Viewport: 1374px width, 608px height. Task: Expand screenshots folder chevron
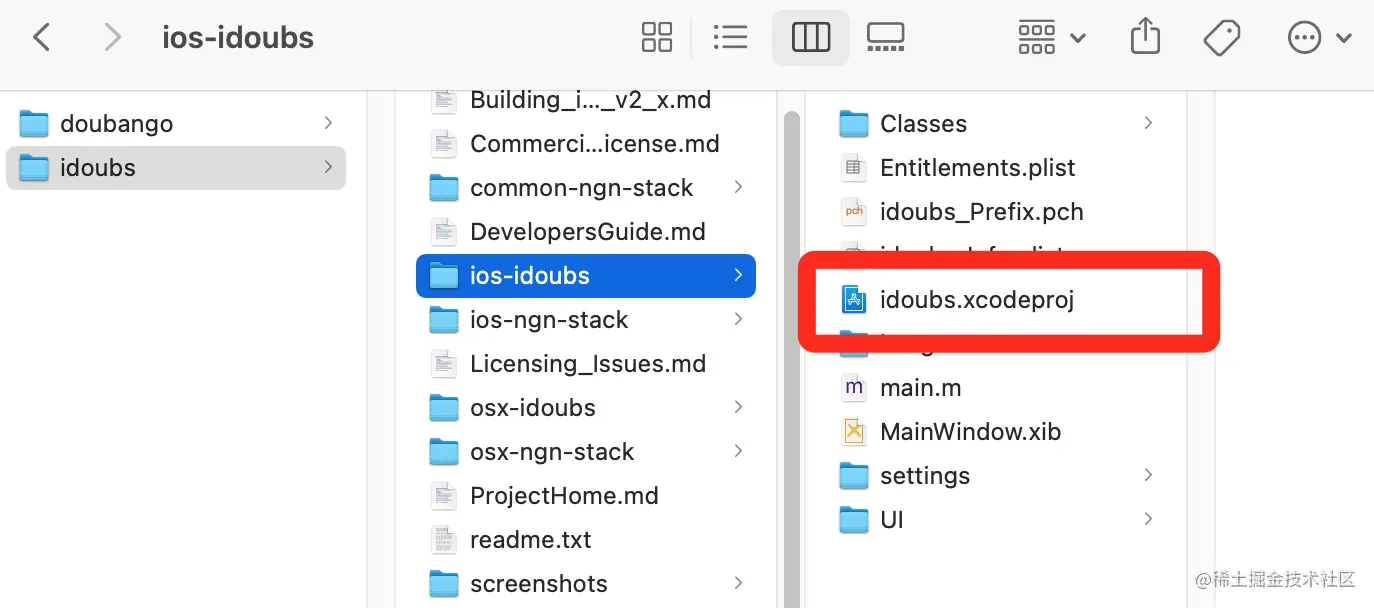tap(738, 583)
